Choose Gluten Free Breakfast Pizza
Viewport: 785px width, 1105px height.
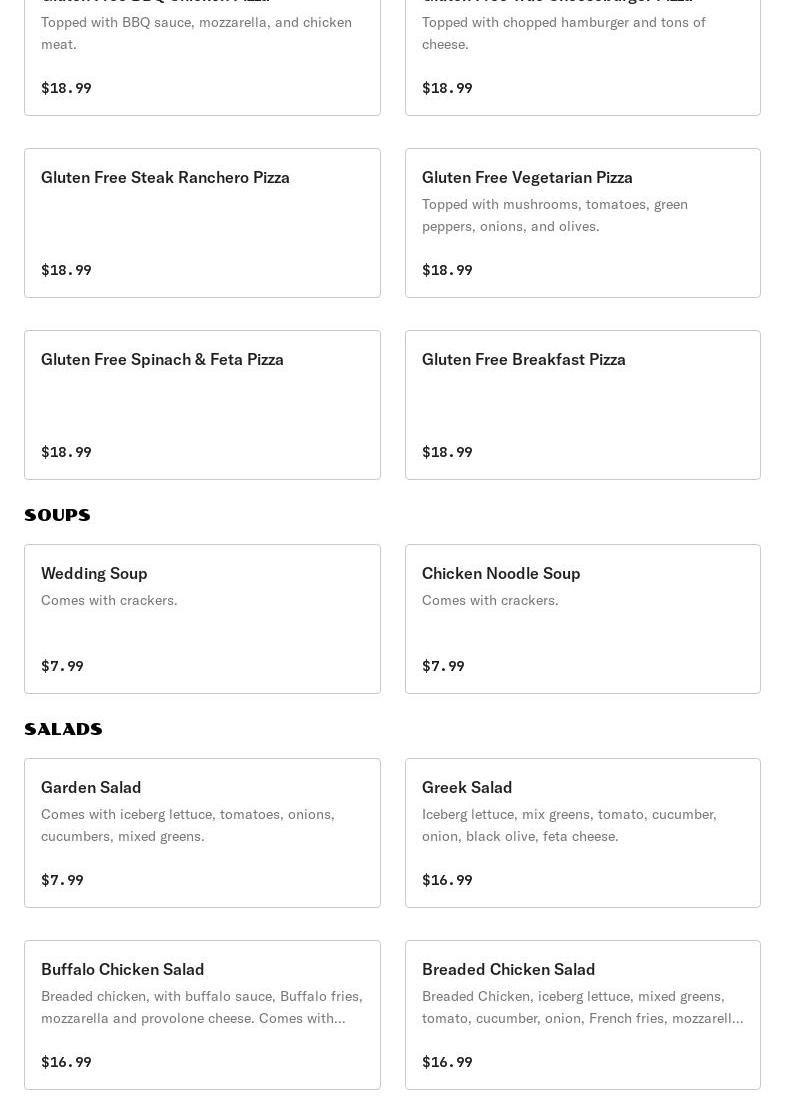pos(583,405)
